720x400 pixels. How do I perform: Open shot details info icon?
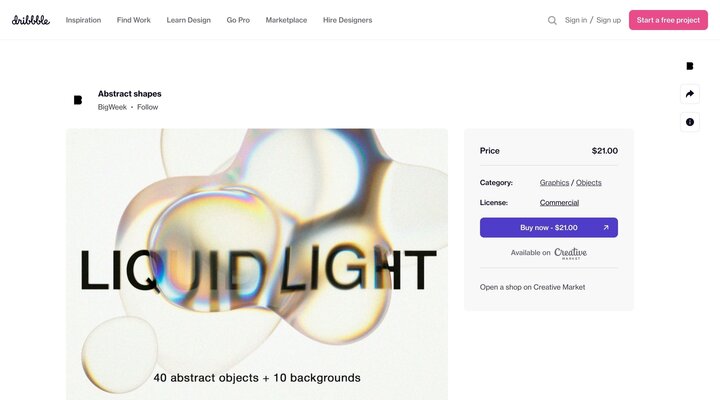point(690,122)
